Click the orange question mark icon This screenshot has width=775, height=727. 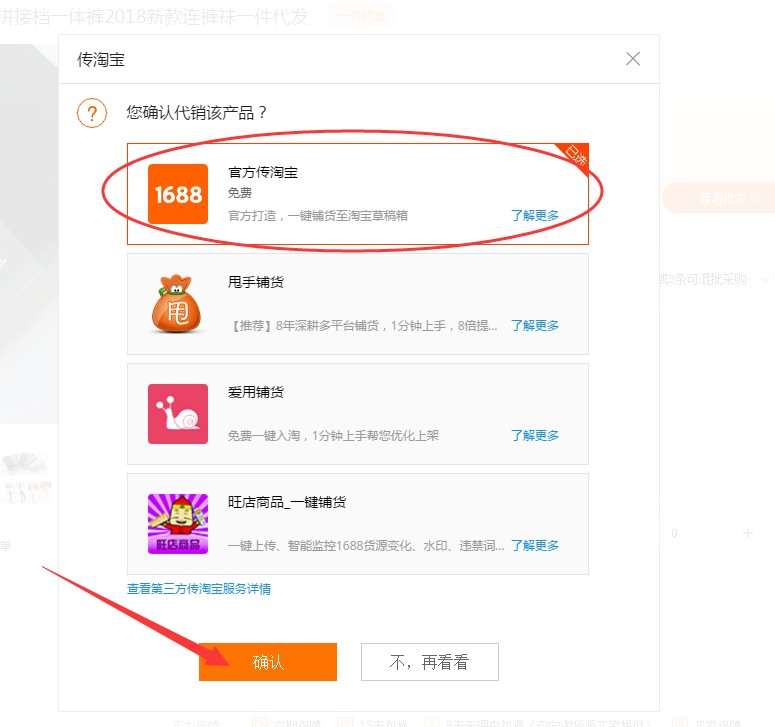pyautogui.click(x=92, y=113)
